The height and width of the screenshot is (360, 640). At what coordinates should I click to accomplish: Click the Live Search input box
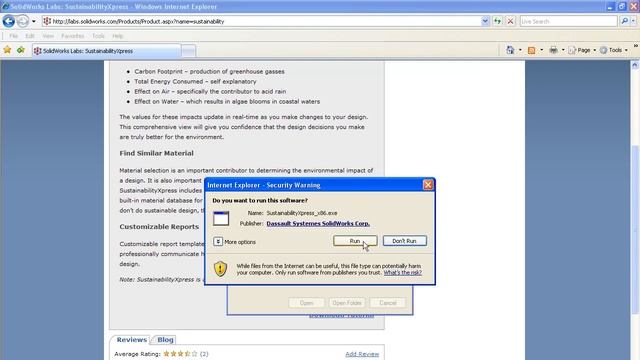568,21
